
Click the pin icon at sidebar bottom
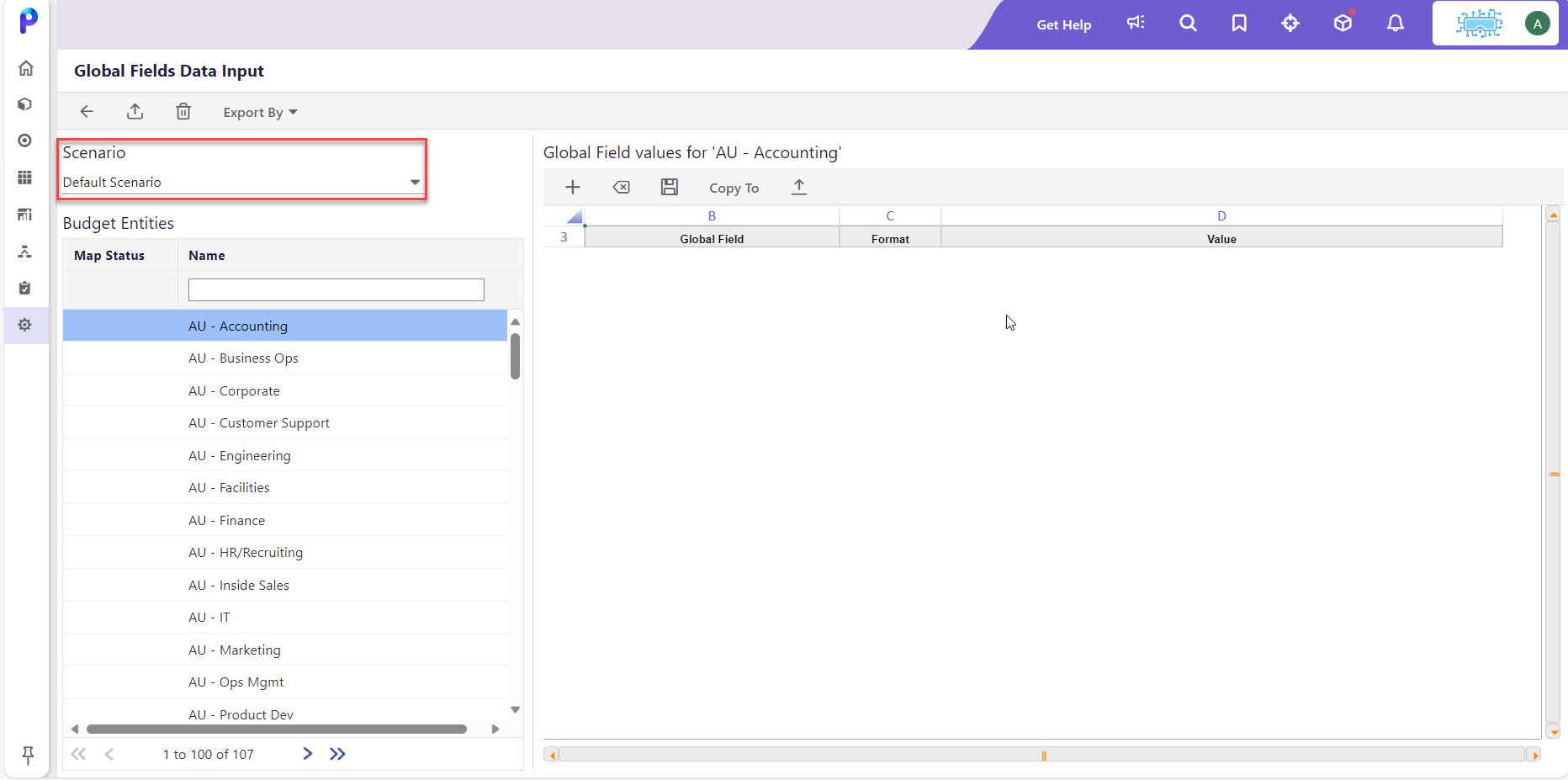[x=28, y=755]
